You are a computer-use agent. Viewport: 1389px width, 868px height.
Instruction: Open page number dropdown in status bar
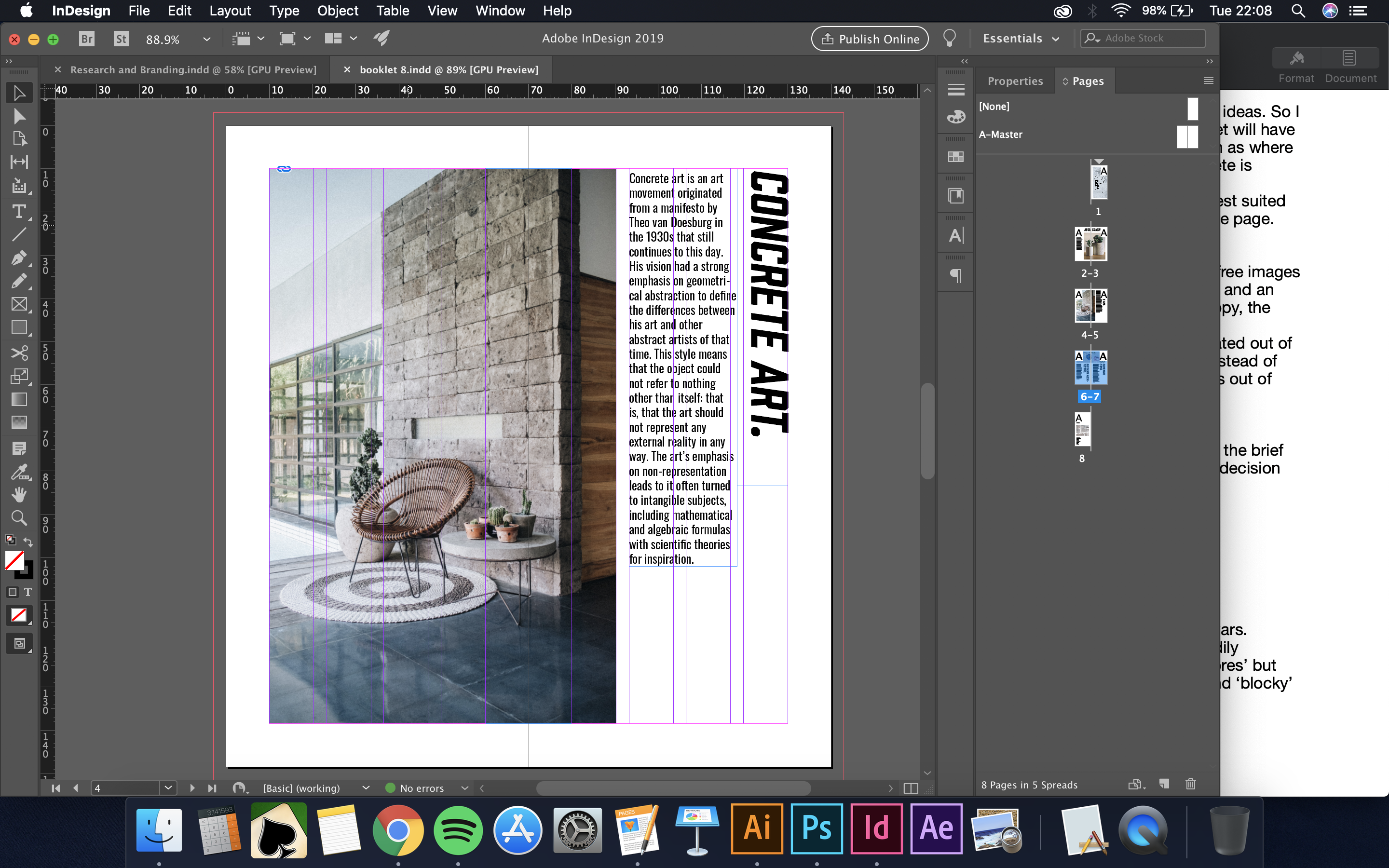(168, 787)
